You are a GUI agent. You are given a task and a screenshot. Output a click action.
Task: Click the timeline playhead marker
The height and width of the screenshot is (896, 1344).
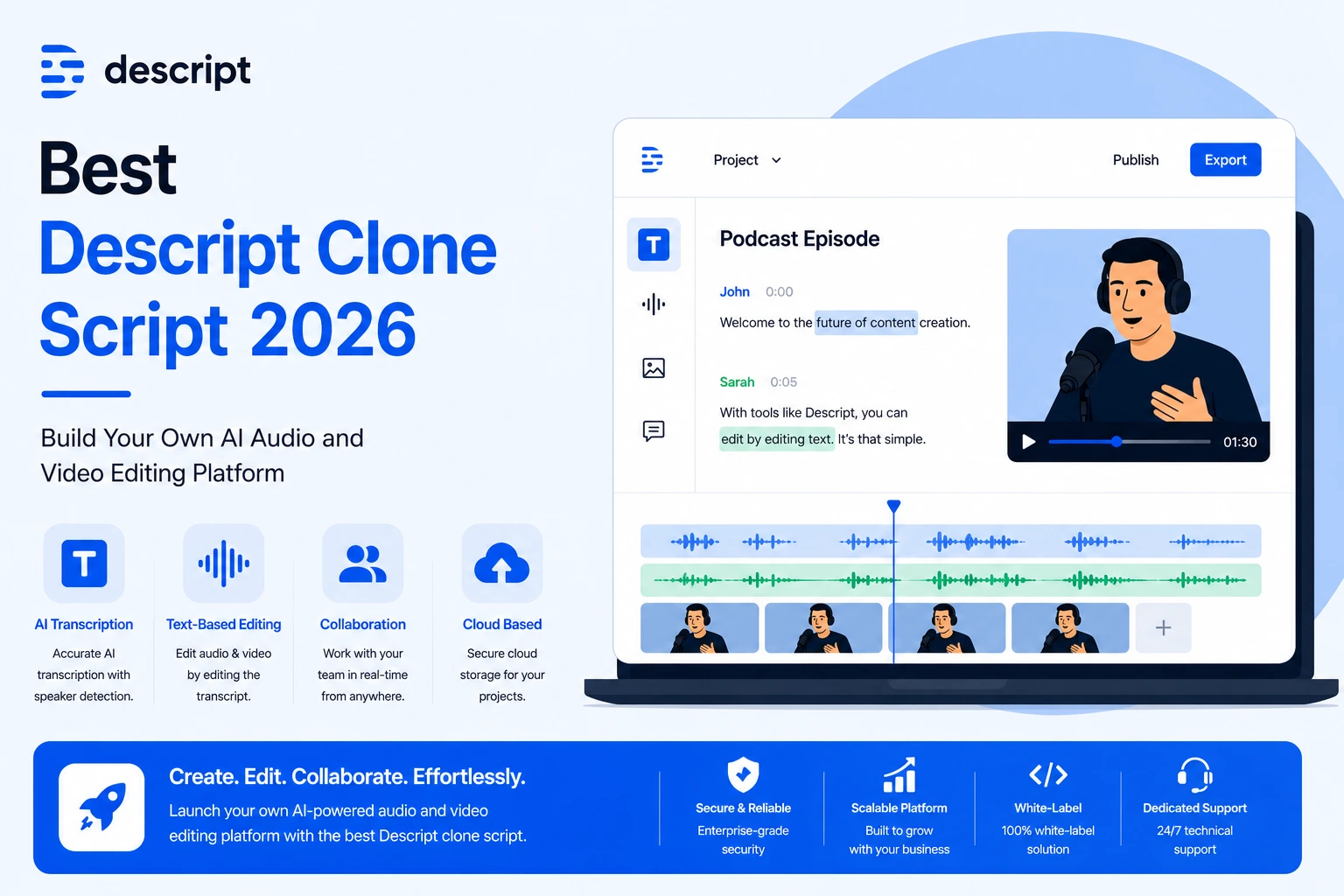tap(893, 507)
